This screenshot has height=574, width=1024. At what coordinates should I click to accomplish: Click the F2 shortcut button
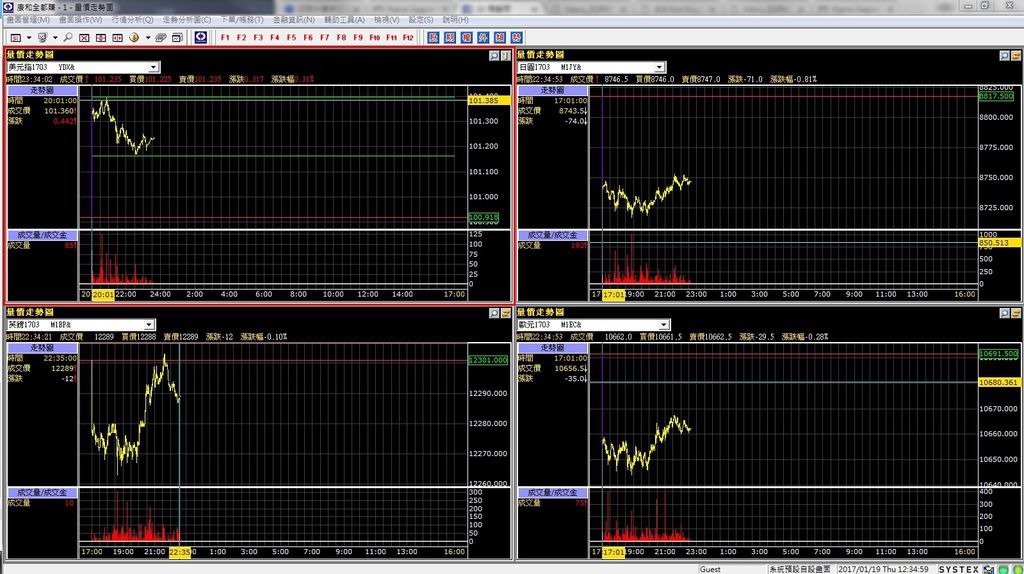pyautogui.click(x=242, y=38)
